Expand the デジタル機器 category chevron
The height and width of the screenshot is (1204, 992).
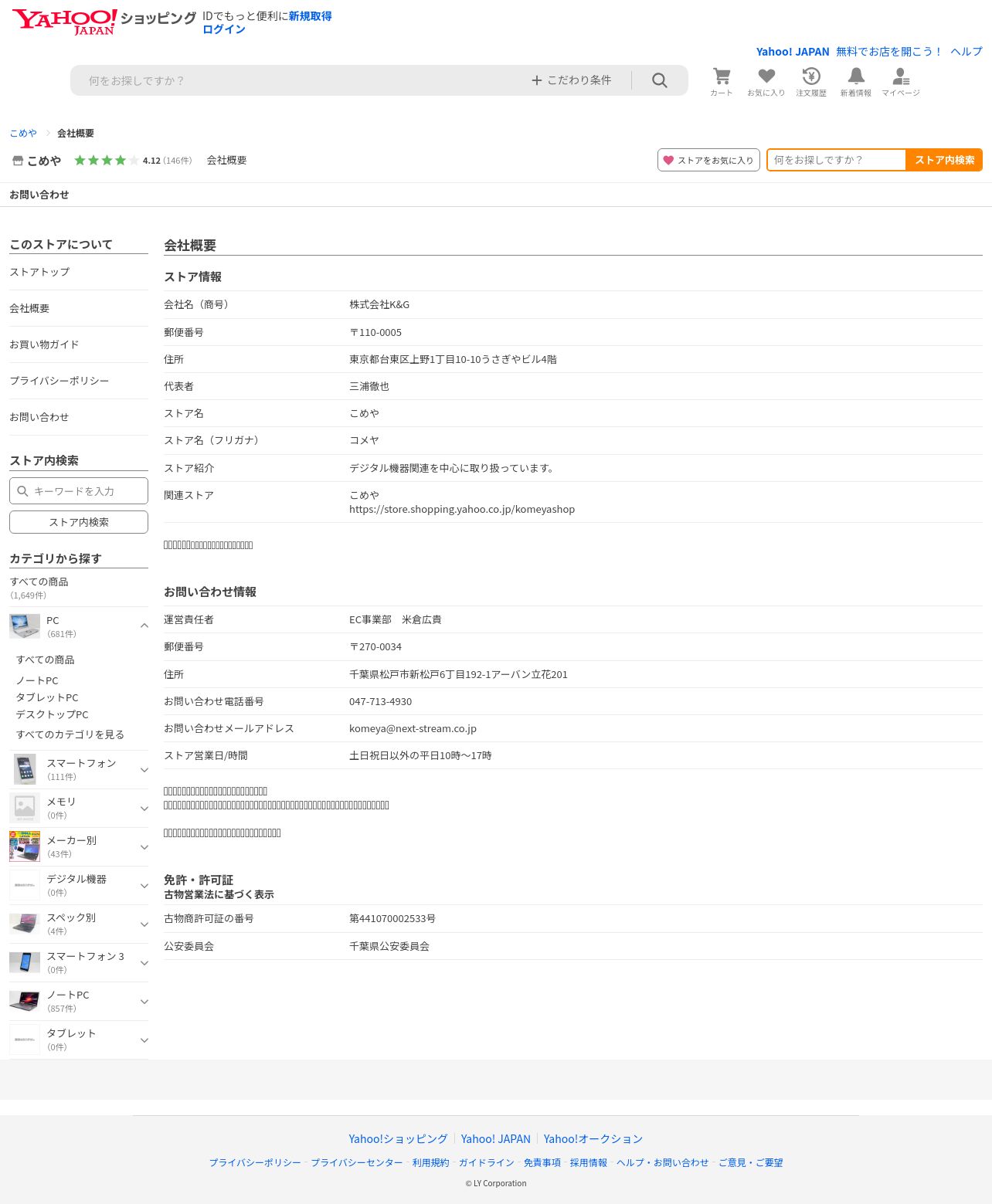(144, 886)
